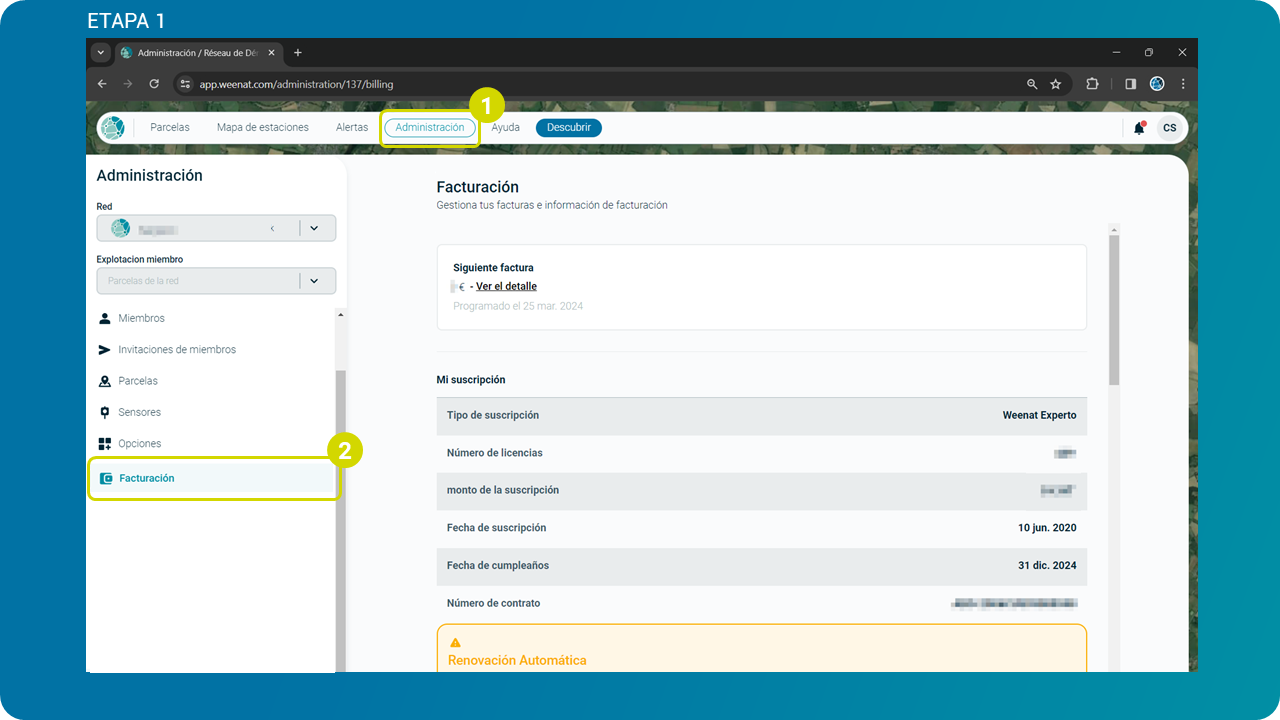Open the tab search dropdown arrow
This screenshot has height=720, width=1280.
(101, 52)
